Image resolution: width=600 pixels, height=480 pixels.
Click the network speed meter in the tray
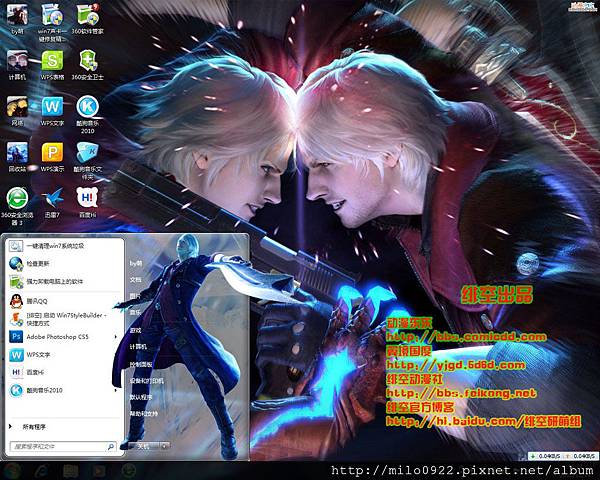562,456
